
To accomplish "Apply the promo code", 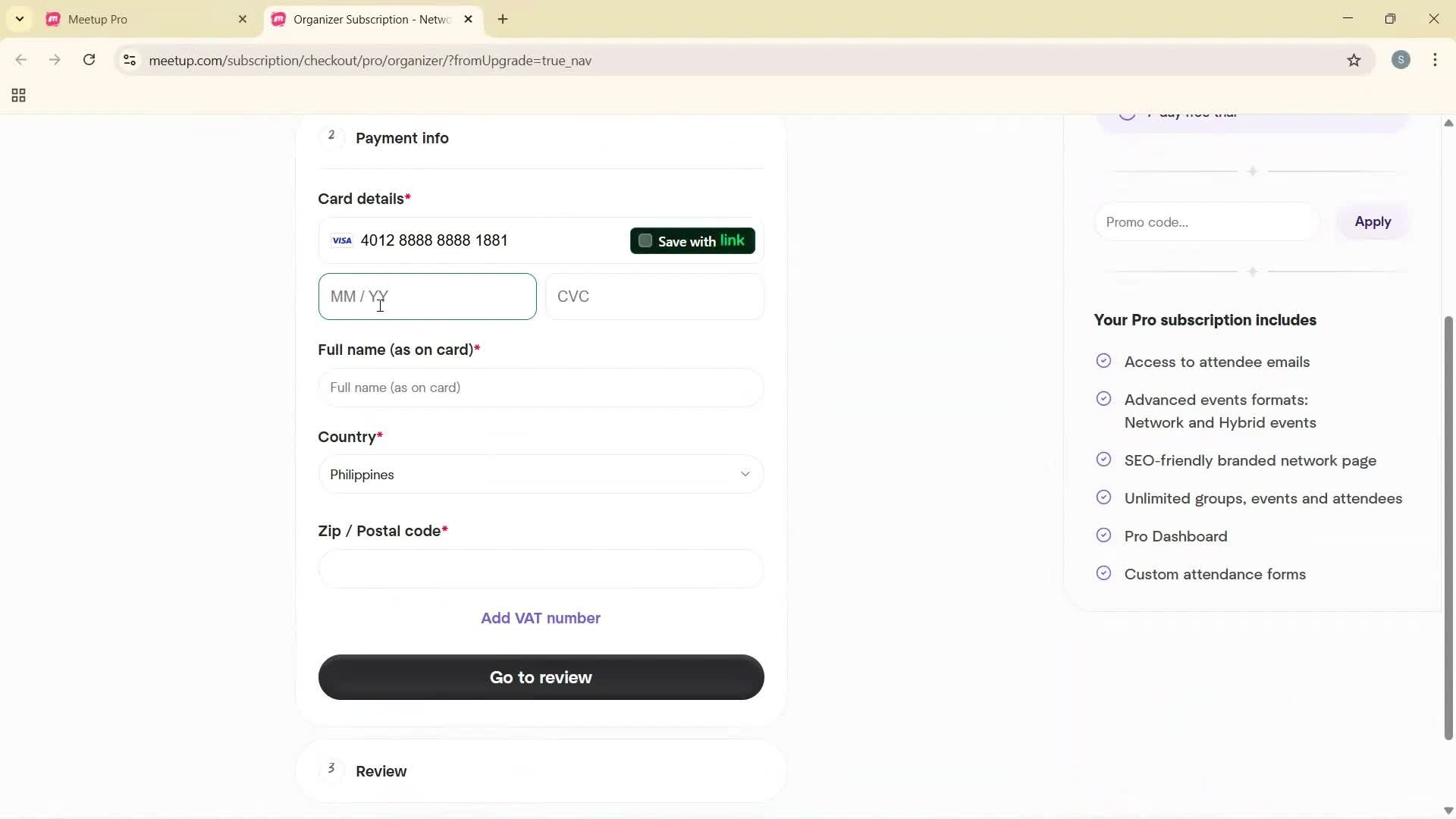I will [1373, 221].
